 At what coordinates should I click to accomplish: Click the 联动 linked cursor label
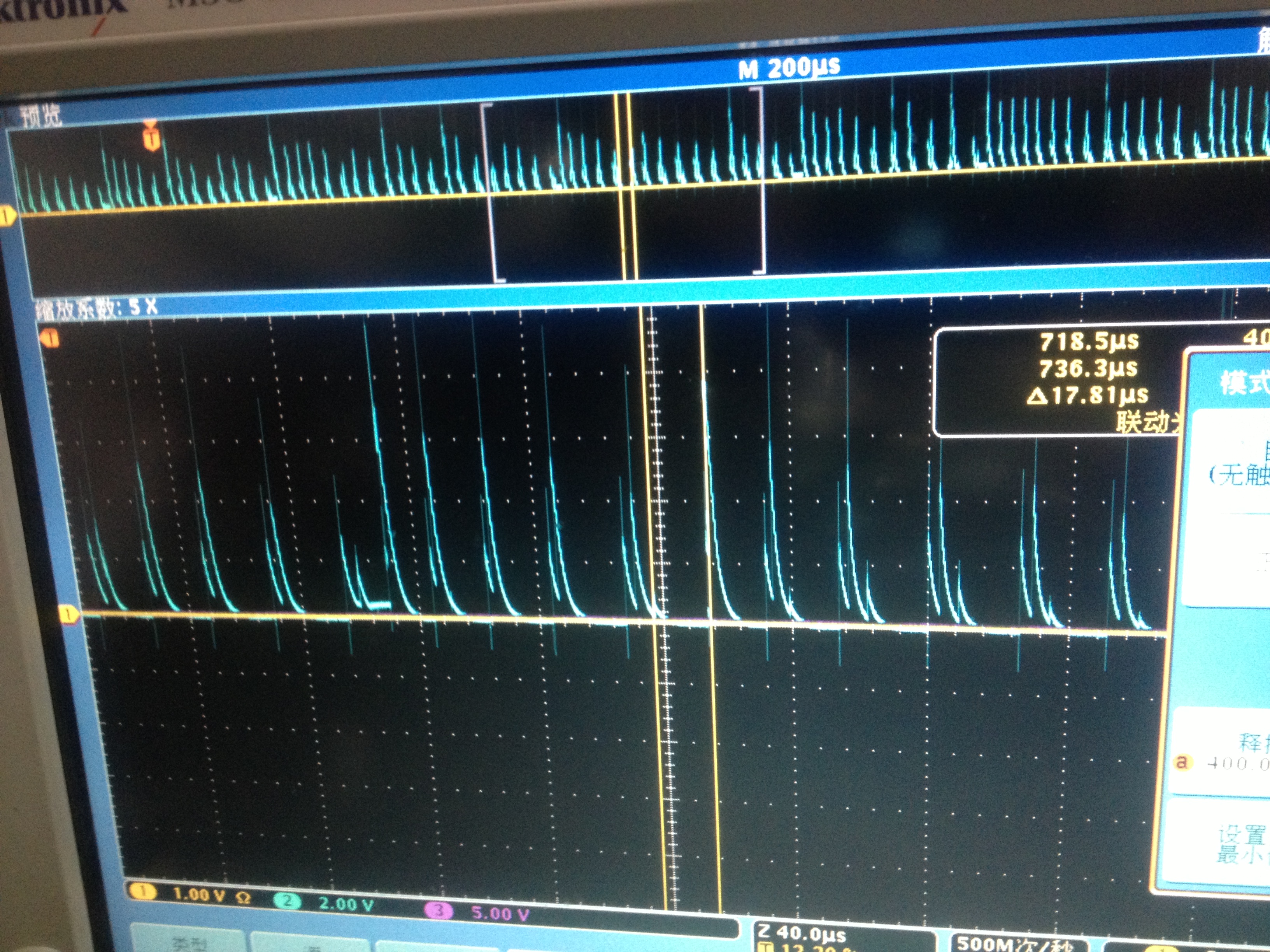1148,422
